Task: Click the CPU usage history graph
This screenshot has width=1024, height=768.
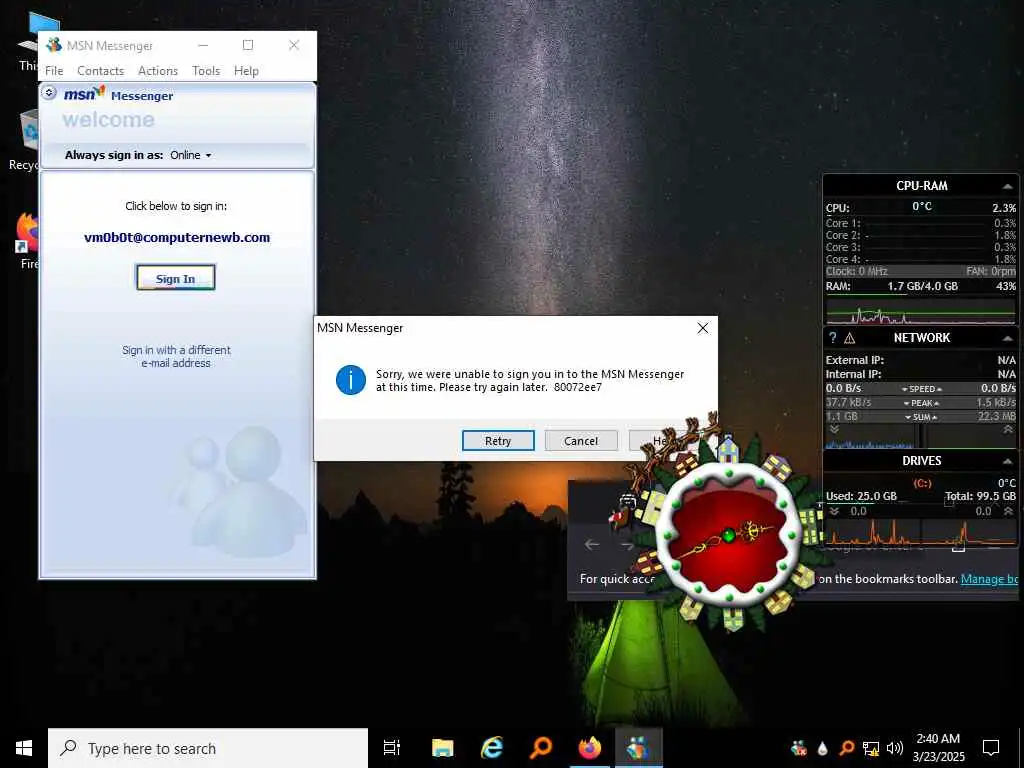Action: (921, 312)
